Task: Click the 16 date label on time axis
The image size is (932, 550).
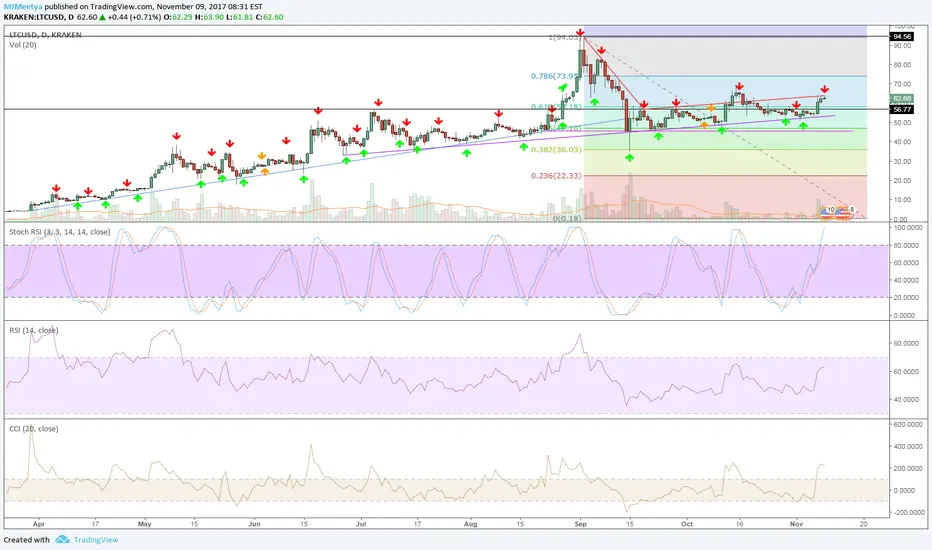Action: coord(739,524)
